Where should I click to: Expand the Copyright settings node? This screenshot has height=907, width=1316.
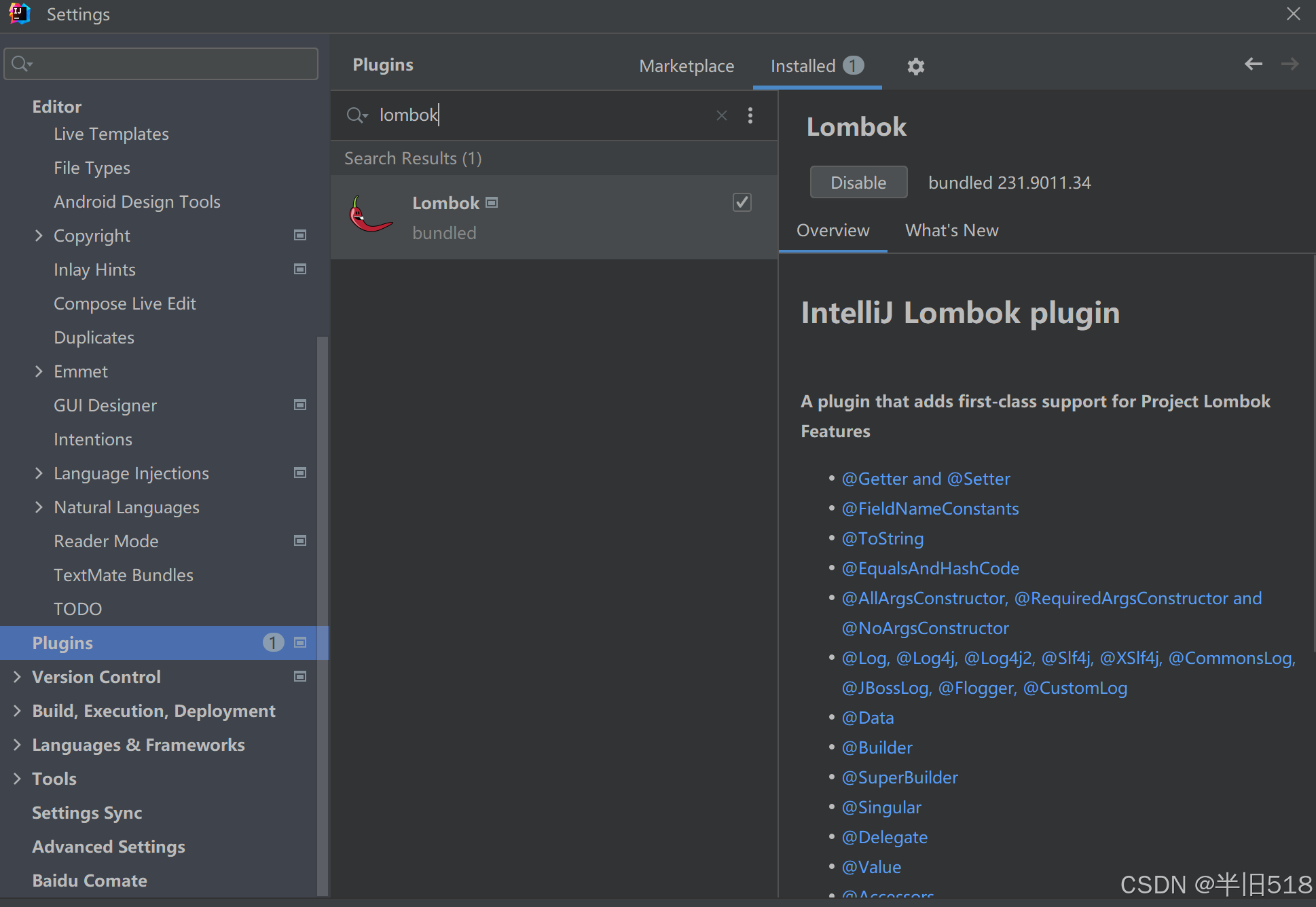39,236
